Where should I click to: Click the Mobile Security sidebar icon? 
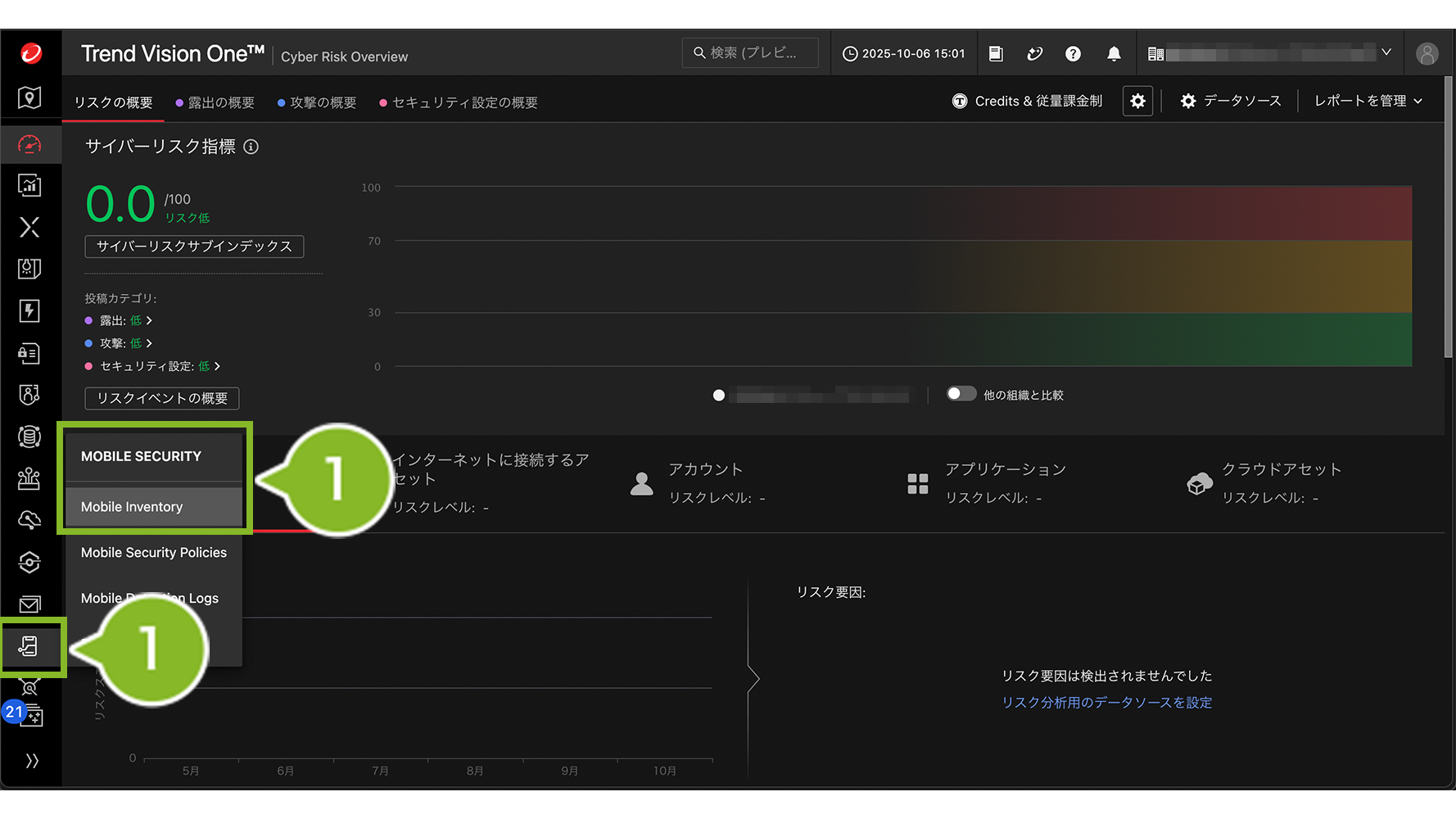coord(29,646)
